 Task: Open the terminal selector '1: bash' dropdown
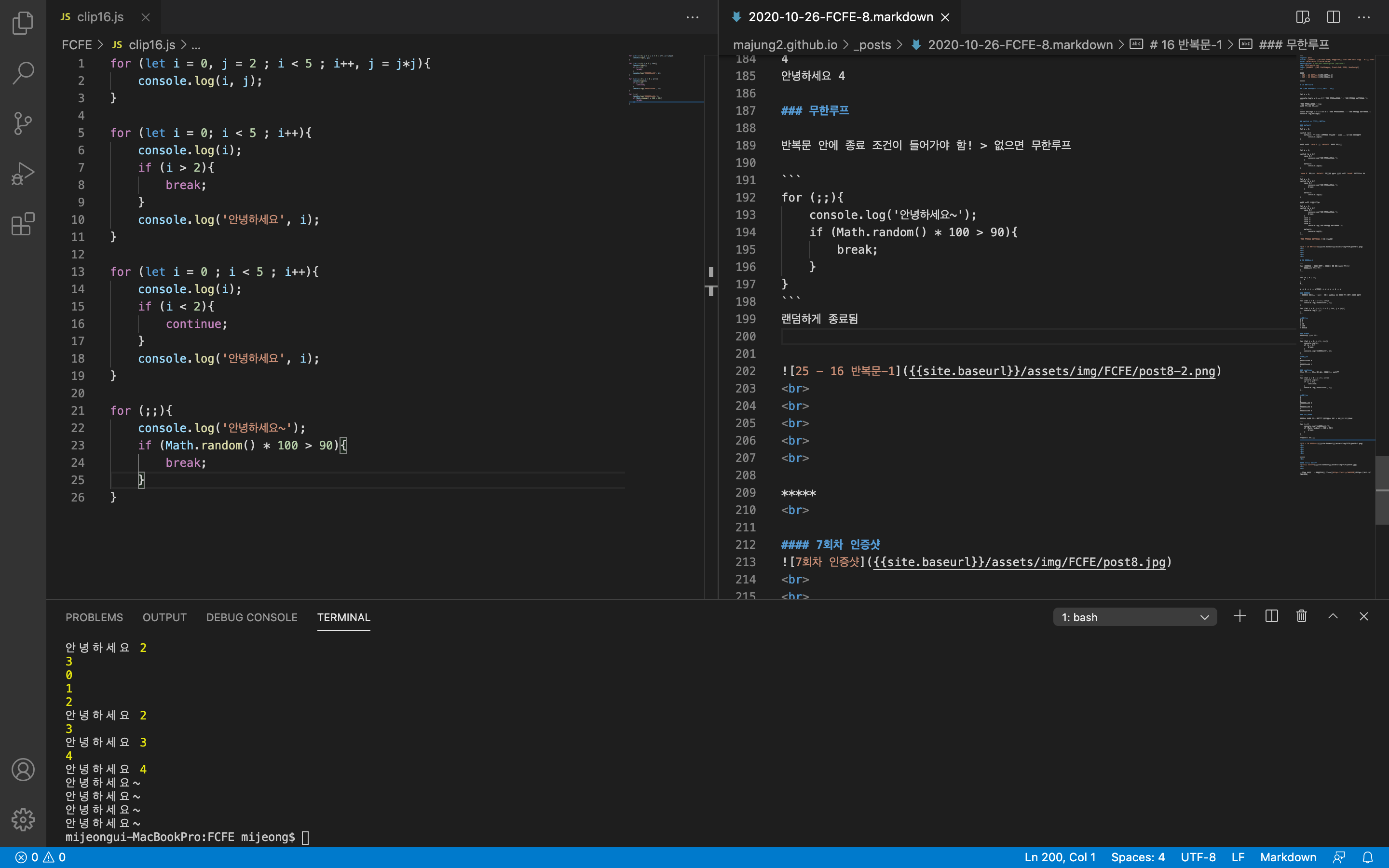click(x=1135, y=617)
